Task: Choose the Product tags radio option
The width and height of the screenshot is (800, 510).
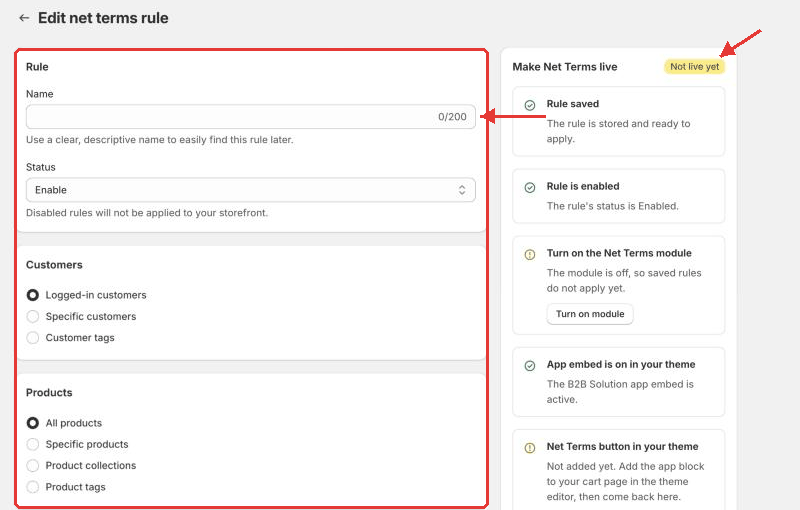Action: (33, 487)
